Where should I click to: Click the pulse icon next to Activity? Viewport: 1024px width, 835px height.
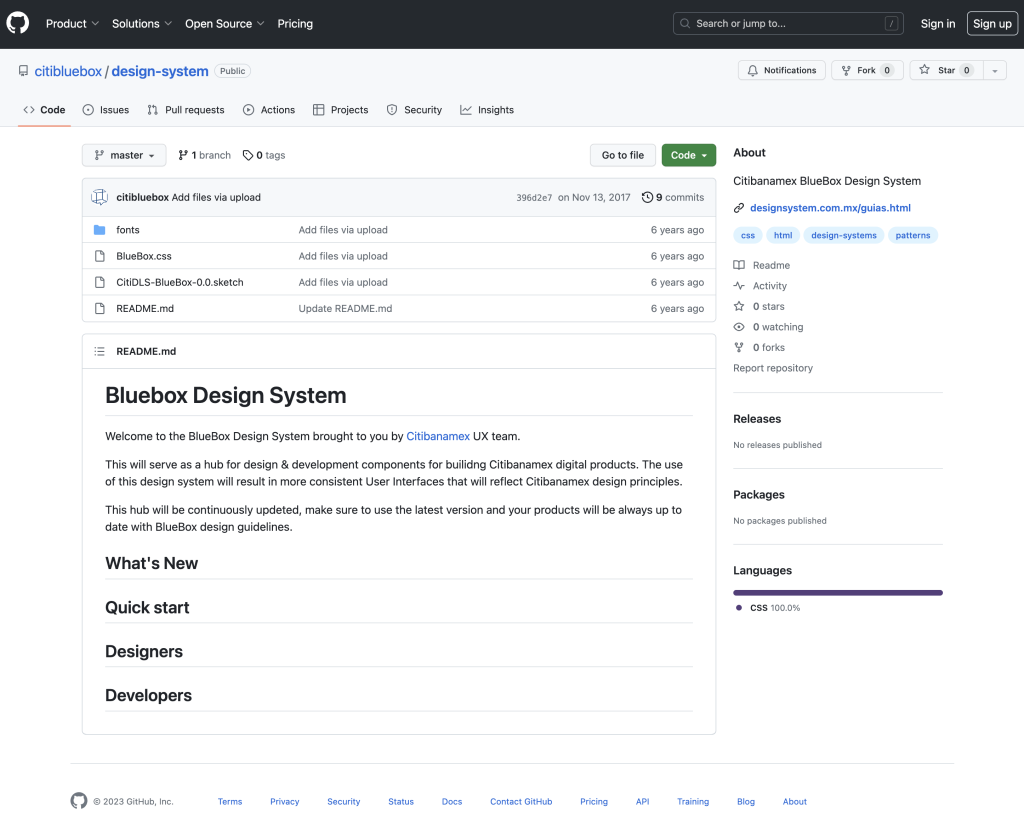pos(739,286)
